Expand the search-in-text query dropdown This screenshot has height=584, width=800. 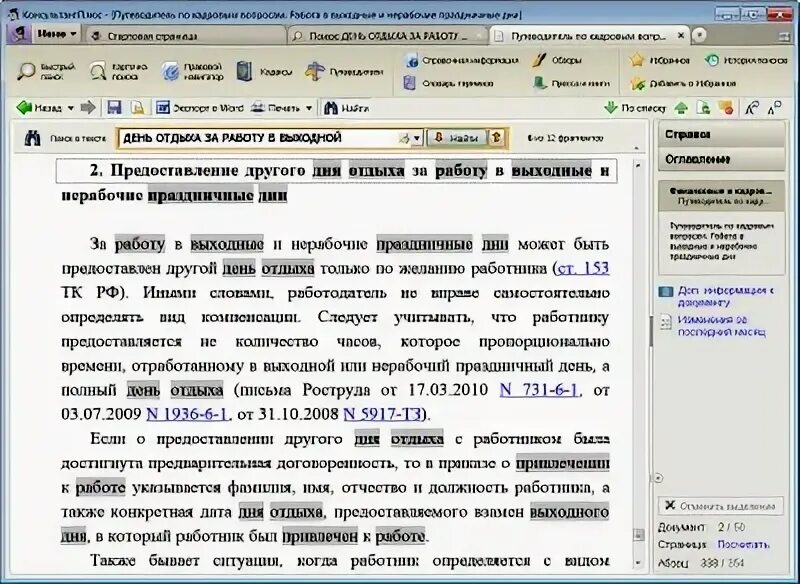click(417, 138)
